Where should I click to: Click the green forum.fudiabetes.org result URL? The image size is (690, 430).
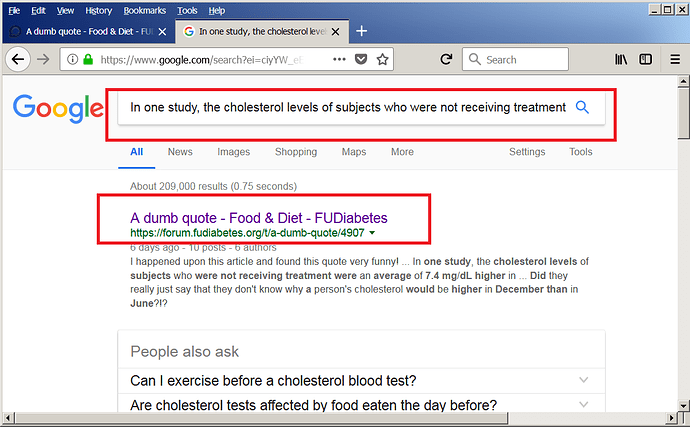(247, 233)
